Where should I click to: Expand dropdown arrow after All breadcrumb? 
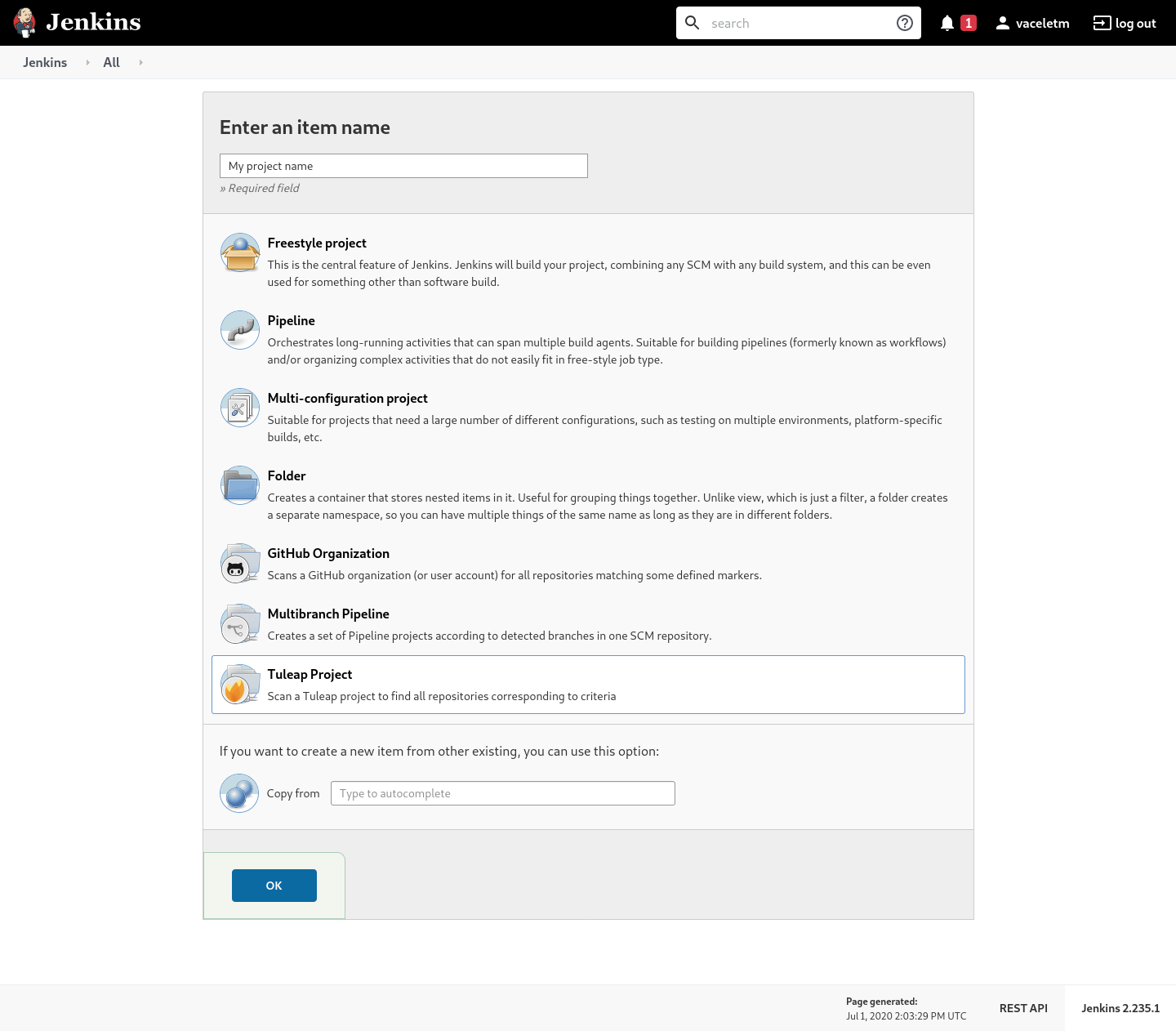[141, 62]
